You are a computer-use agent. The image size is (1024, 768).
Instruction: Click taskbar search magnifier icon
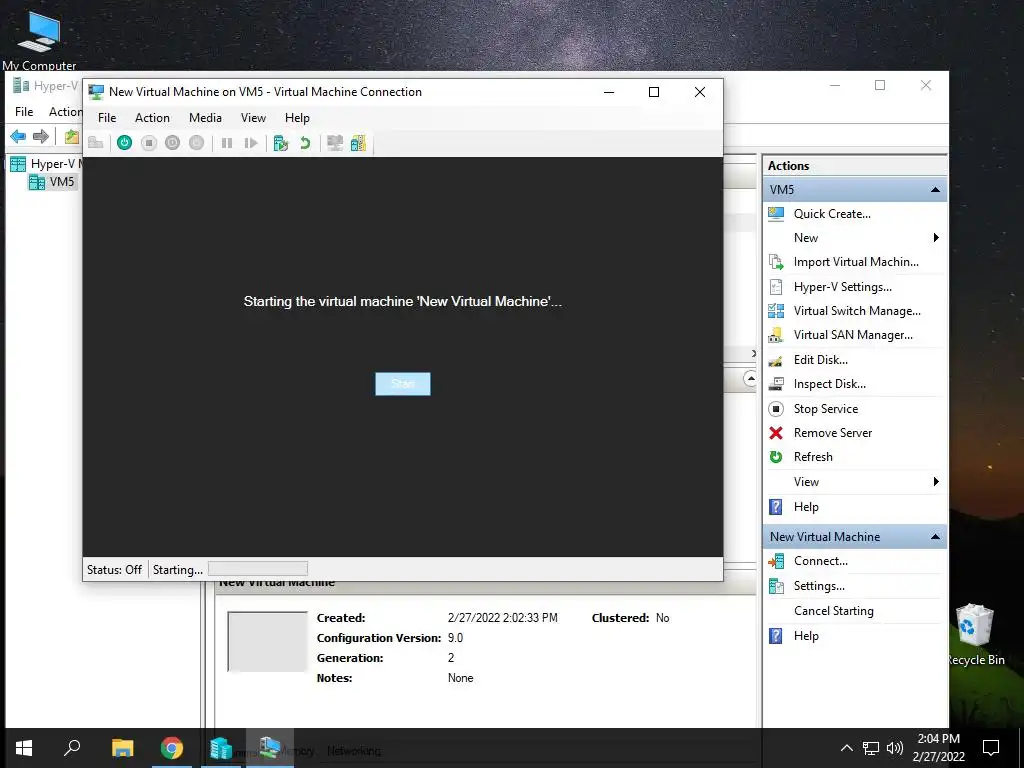(72, 748)
